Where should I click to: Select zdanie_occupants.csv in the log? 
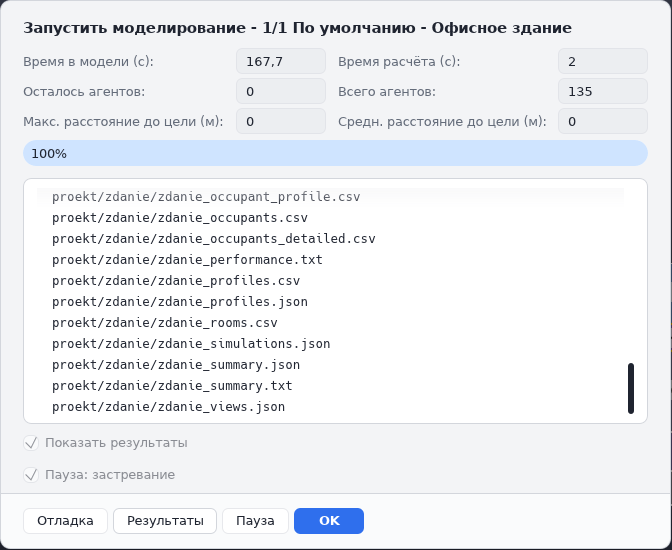point(180,218)
